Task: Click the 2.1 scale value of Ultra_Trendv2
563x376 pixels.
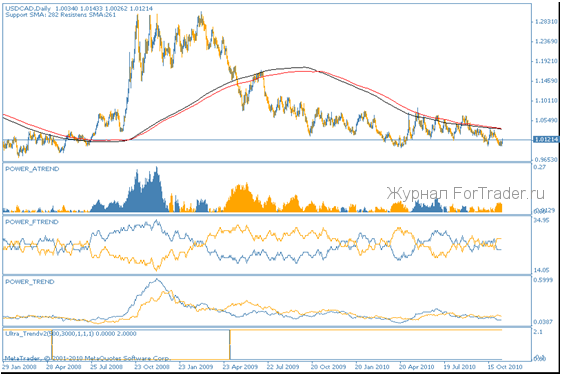Action: 538,332
